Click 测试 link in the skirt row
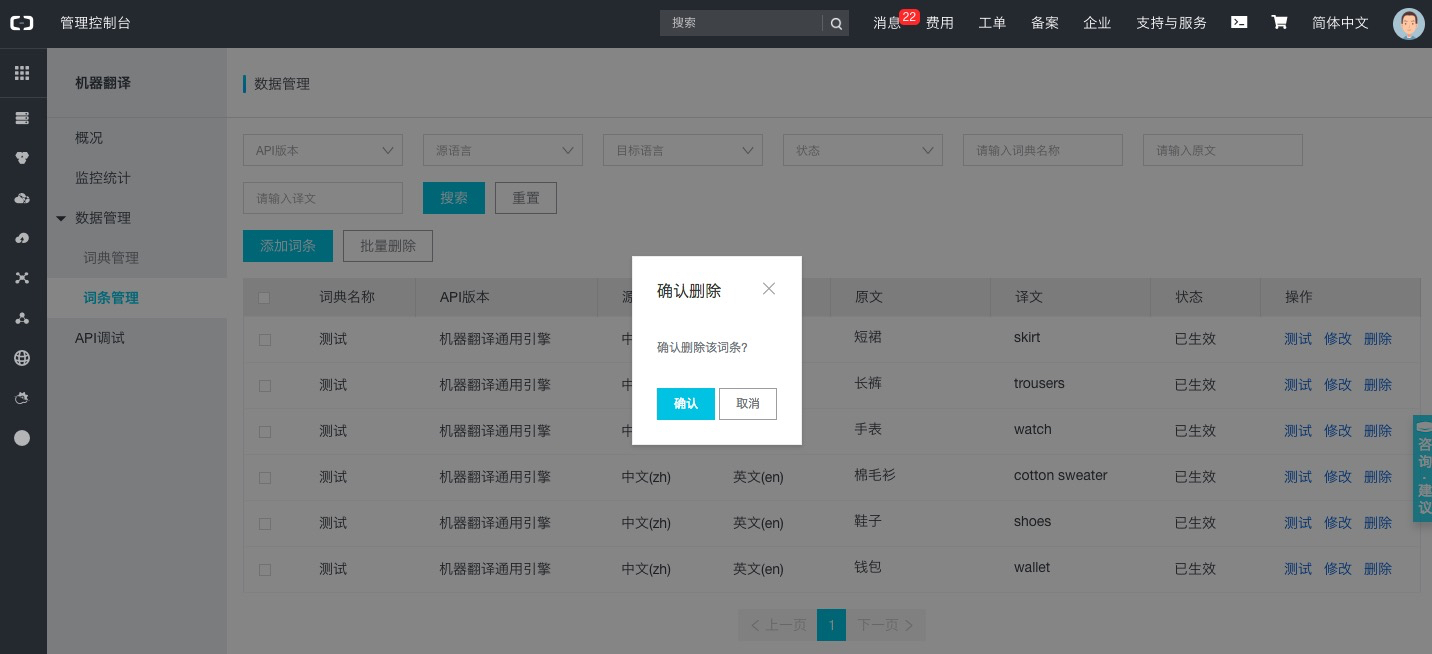This screenshot has width=1432, height=654. [x=1298, y=339]
